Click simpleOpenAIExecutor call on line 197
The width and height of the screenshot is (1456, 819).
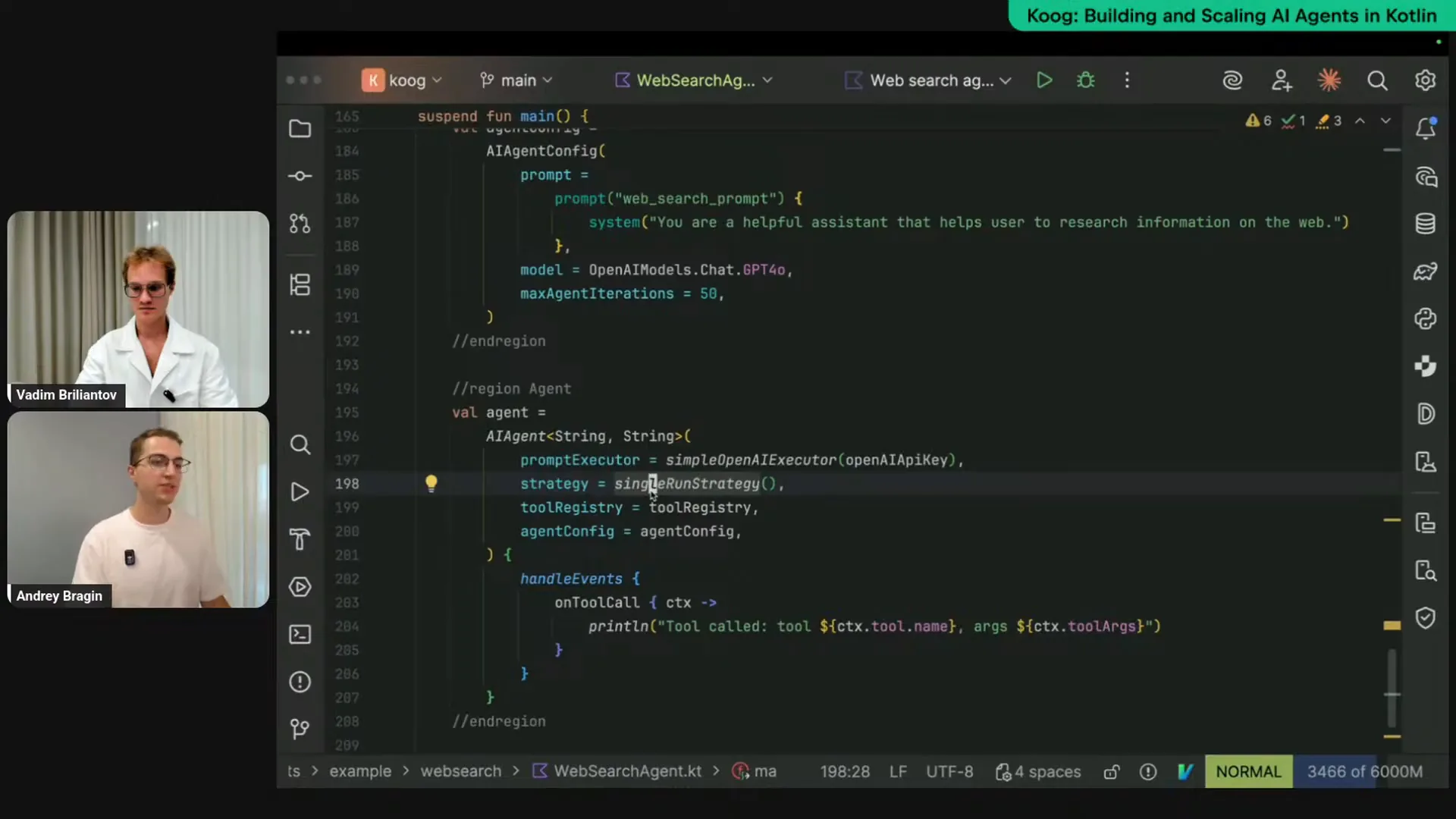tap(751, 460)
